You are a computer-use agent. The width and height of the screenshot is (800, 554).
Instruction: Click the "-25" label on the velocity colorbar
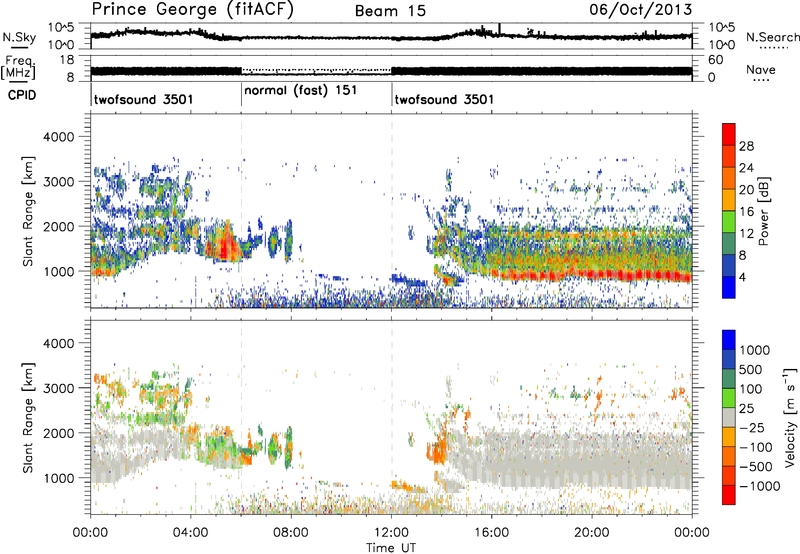751,428
